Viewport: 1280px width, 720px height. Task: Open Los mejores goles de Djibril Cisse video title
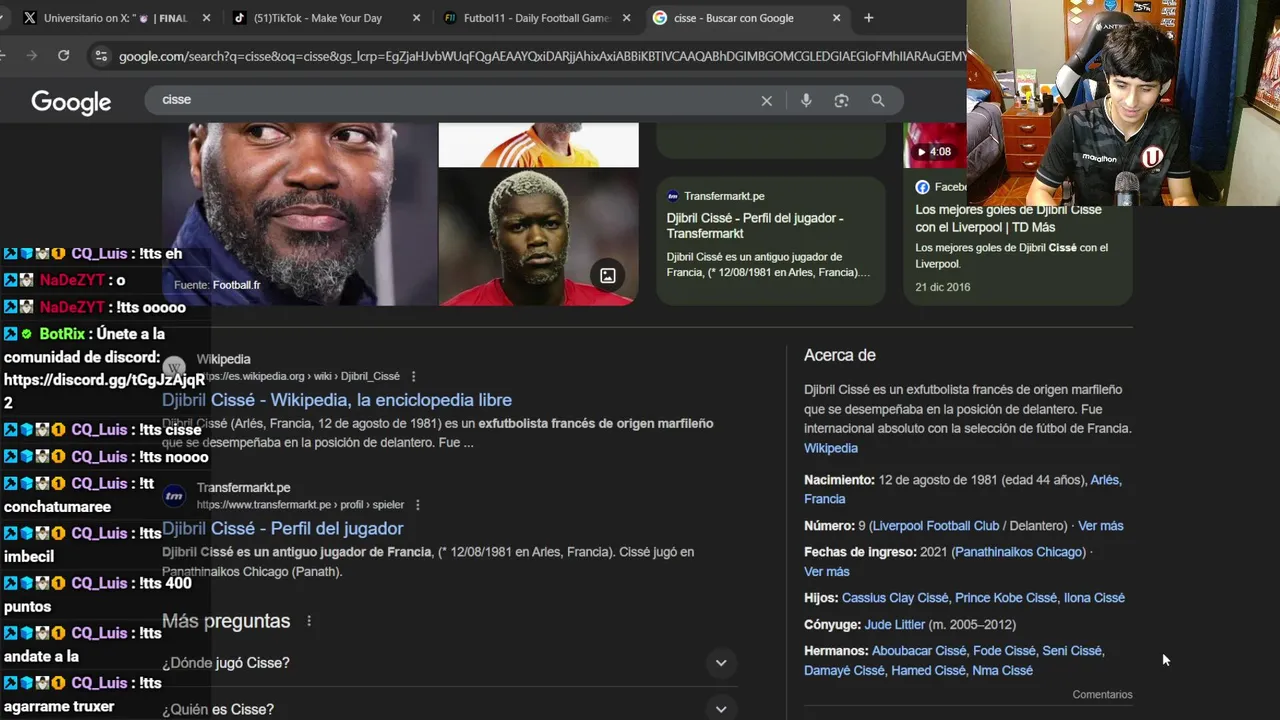pyautogui.click(x=1008, y=219)
